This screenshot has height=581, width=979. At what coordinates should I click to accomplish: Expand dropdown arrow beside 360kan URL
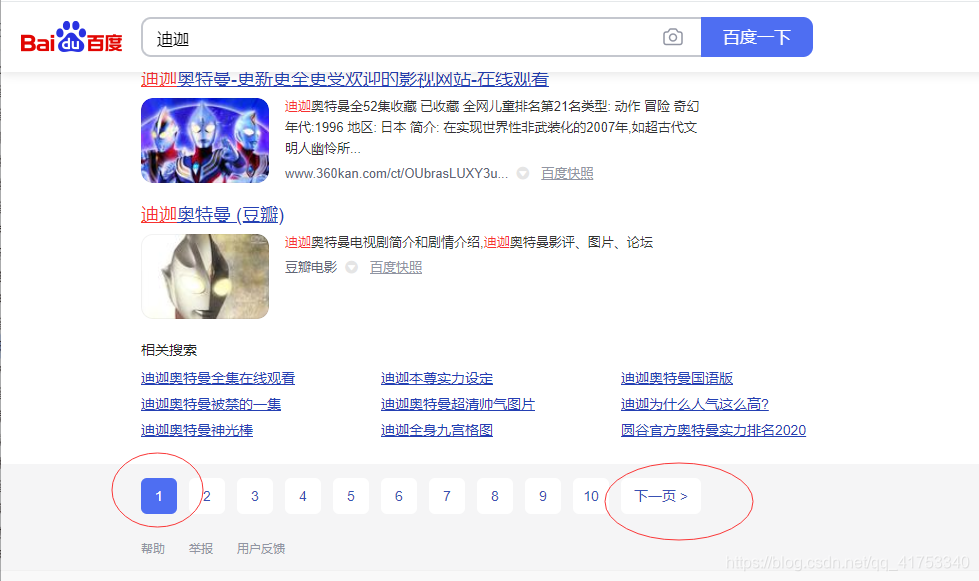tap(523, 173)
